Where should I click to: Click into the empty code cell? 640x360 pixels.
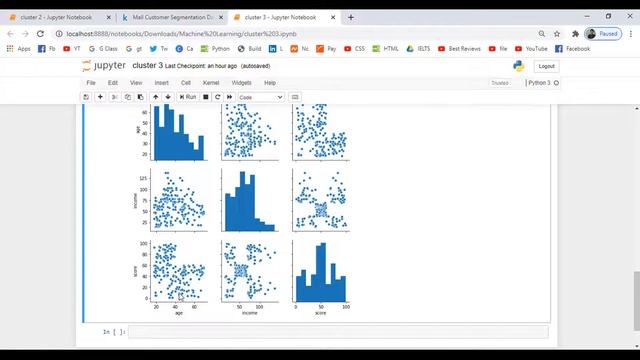(x=338, y=332)
